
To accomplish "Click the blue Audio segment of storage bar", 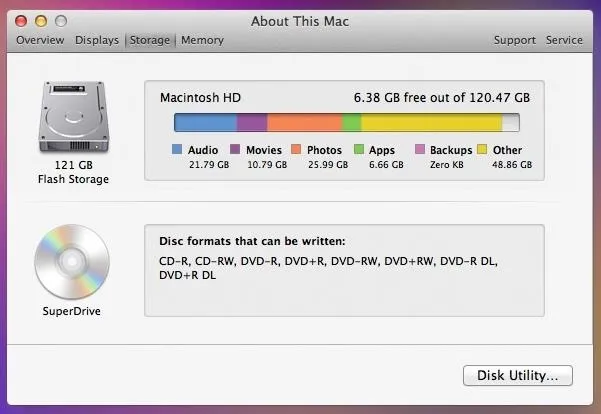I will (205, 122).
